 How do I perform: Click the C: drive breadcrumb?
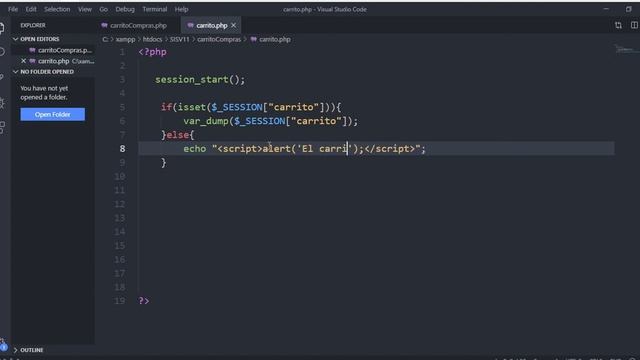click(105, 40)
